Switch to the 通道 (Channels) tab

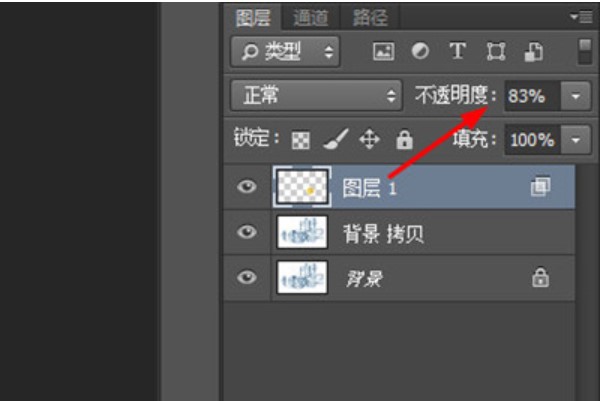coord(311,18)
